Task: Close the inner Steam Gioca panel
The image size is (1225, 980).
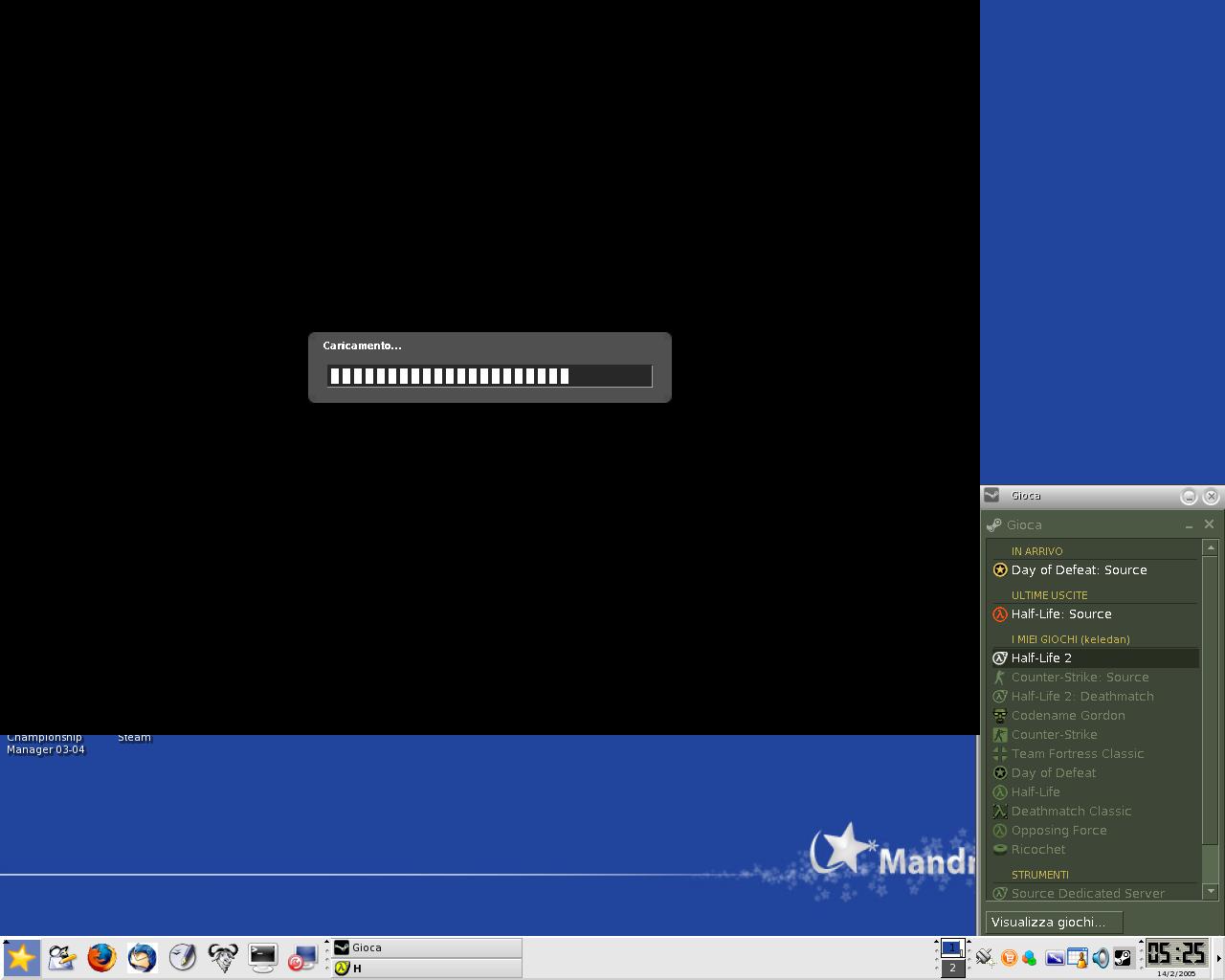Action: [x=1209, y=524]
